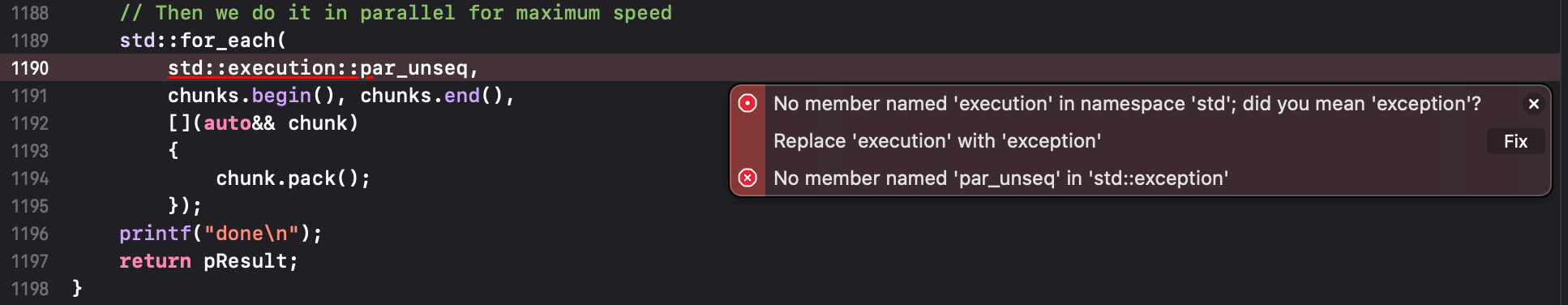Click the Fix button for 'exception' replacement

point(1515,141)
